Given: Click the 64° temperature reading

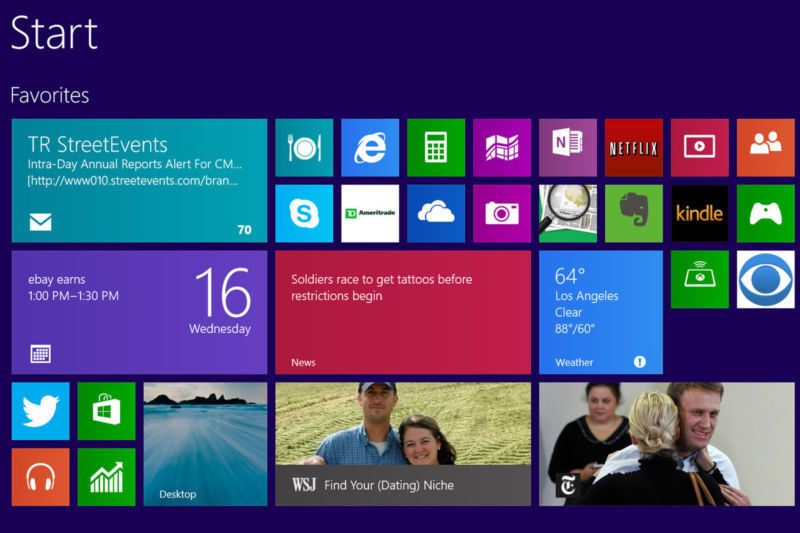Looking at the screenshot, I should pyautogui.click(x=569, y=276).
